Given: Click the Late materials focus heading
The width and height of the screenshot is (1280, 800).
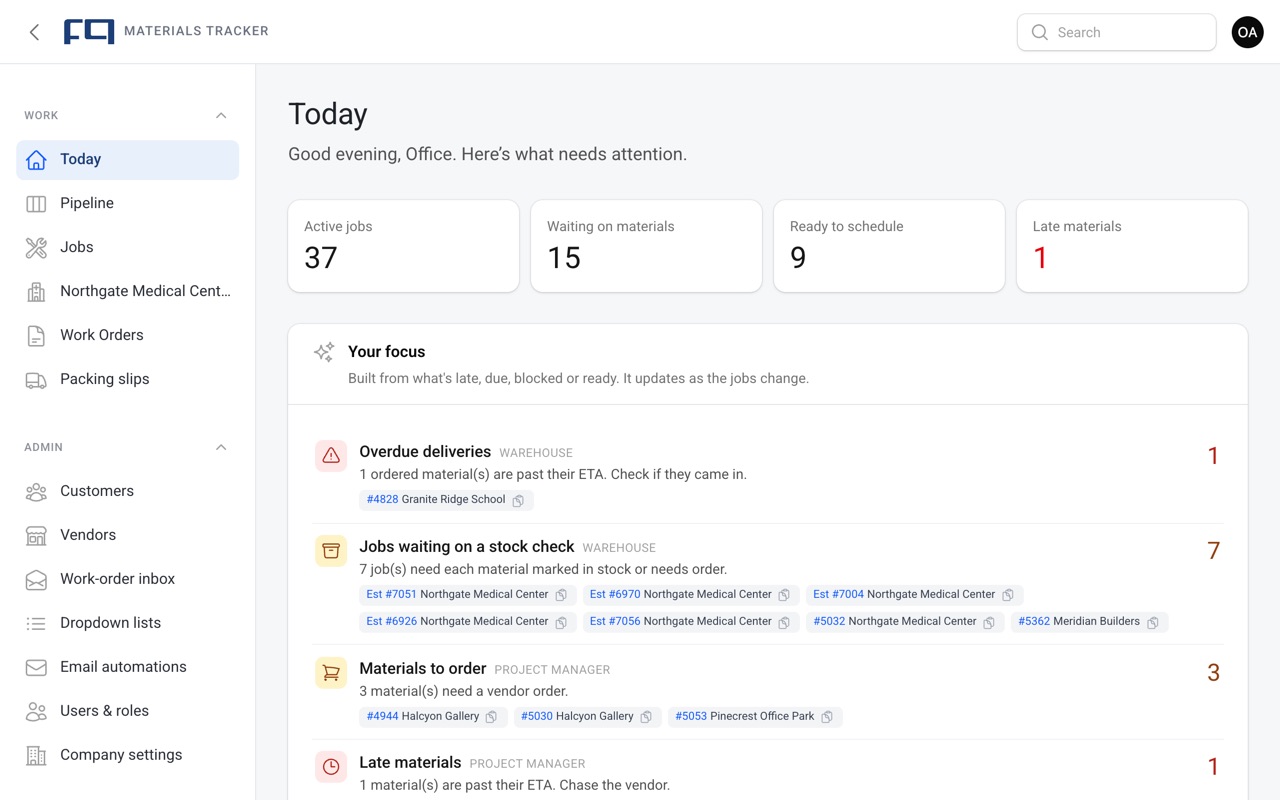Looking at the screenshot, I should coord(410,763).
